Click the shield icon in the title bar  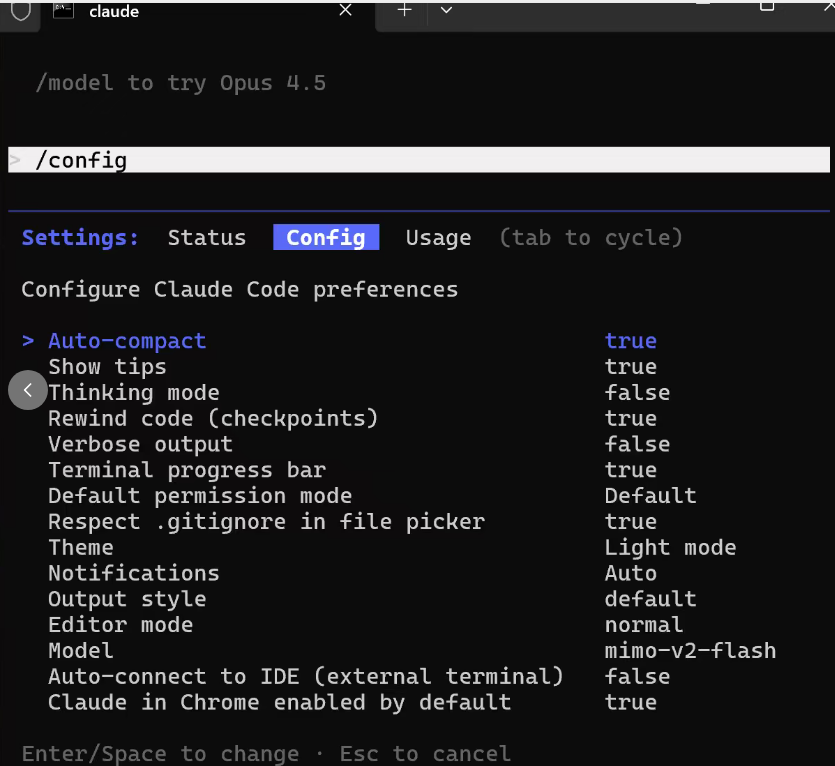pos(21,11)
